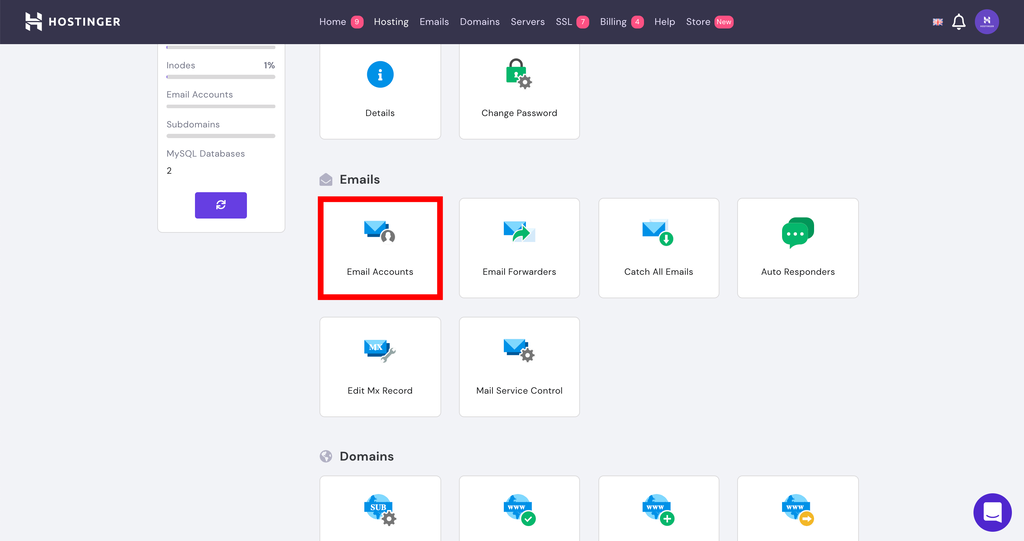Click the notification bell icon
Screen dimensions: 1024x541
[958, 22]
